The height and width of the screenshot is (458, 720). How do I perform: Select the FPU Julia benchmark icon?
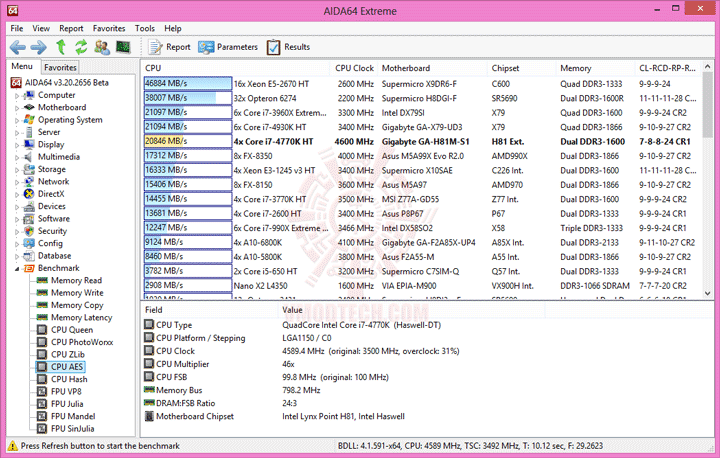tap(42, 404)
